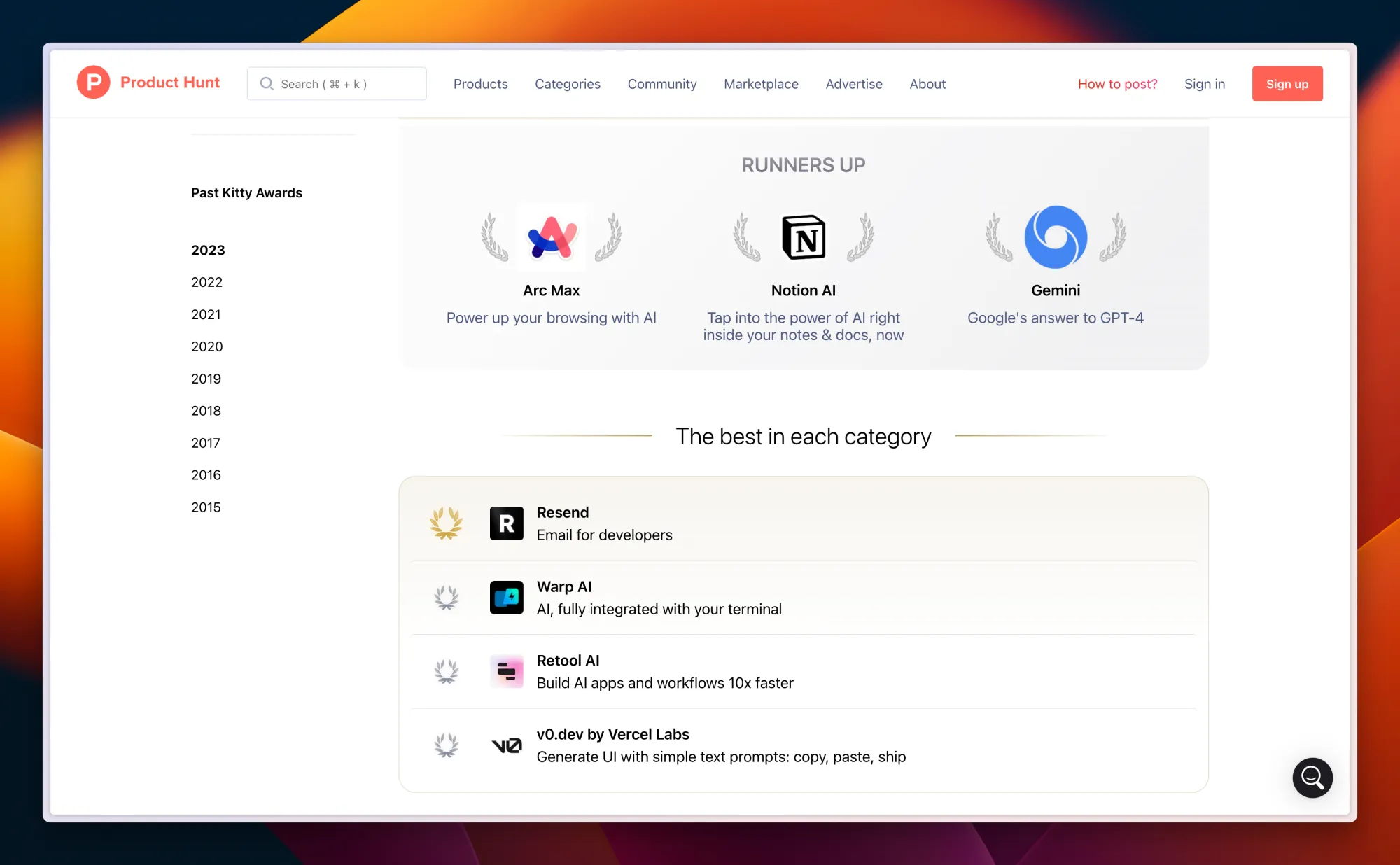The image size is (1400, 865).
Task: Click the v0 Vercel Labs logo
Action: click(x=506, y=745)
